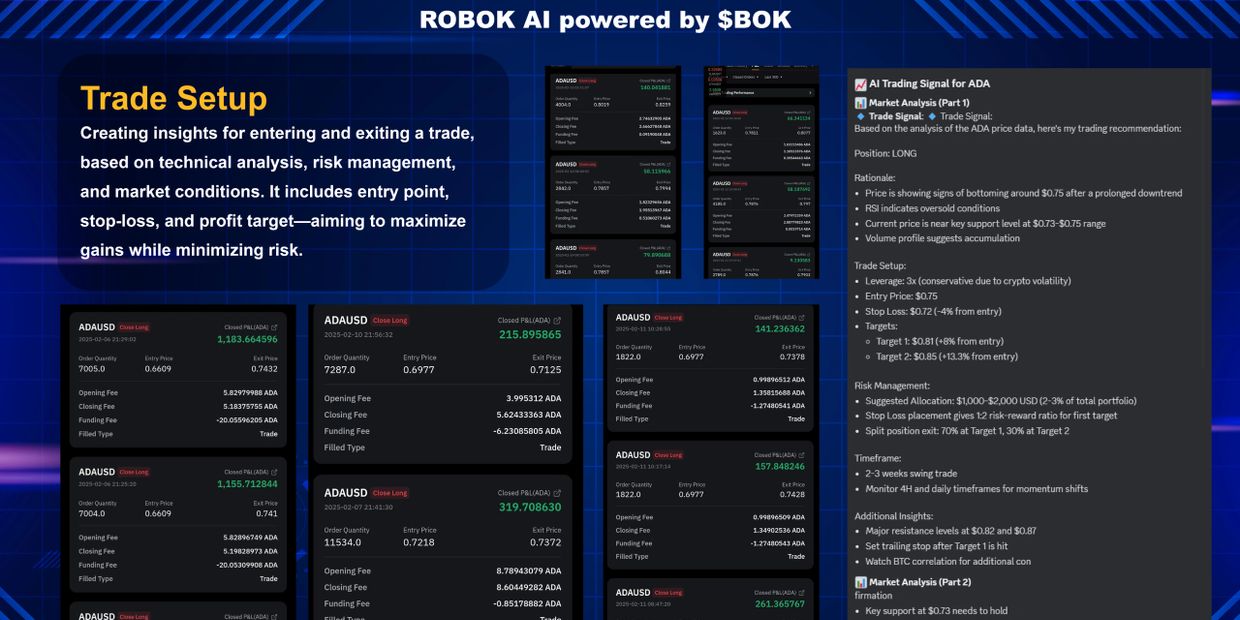Select exit price 0.7372
Screen dimensions: 1240x620
point(546,542)
